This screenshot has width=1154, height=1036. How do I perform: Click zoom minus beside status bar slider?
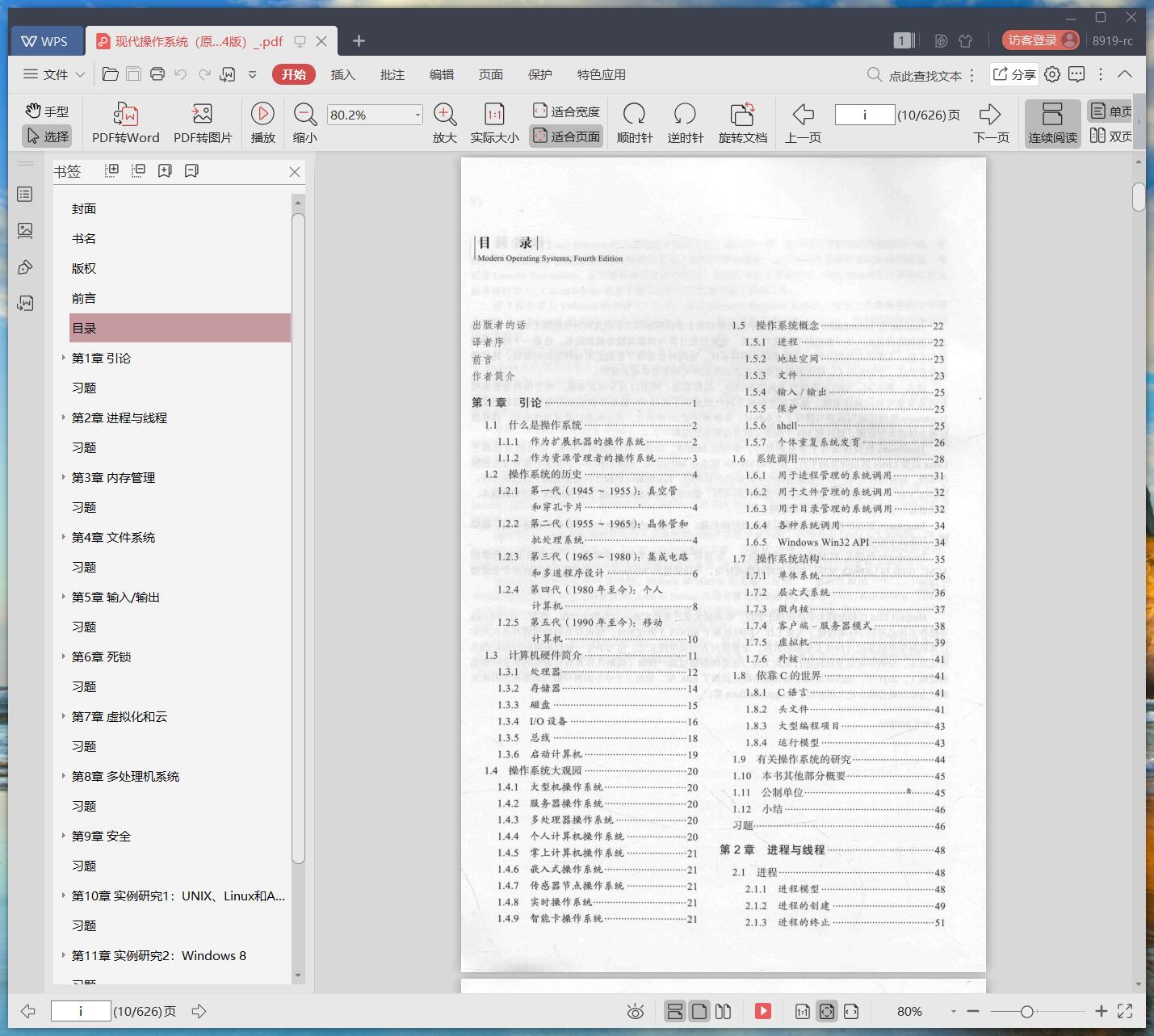tap(973, 1011)
